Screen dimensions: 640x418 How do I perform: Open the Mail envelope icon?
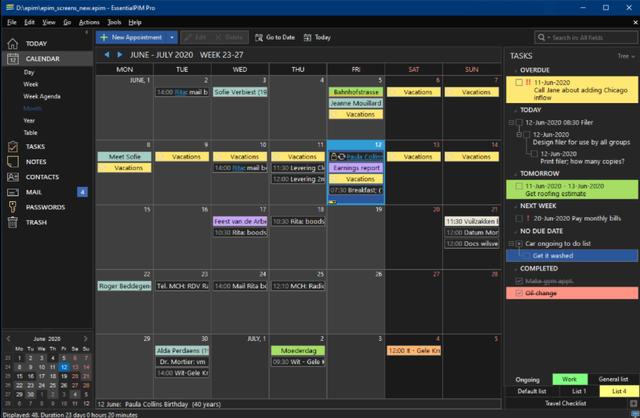pos(13,192)
